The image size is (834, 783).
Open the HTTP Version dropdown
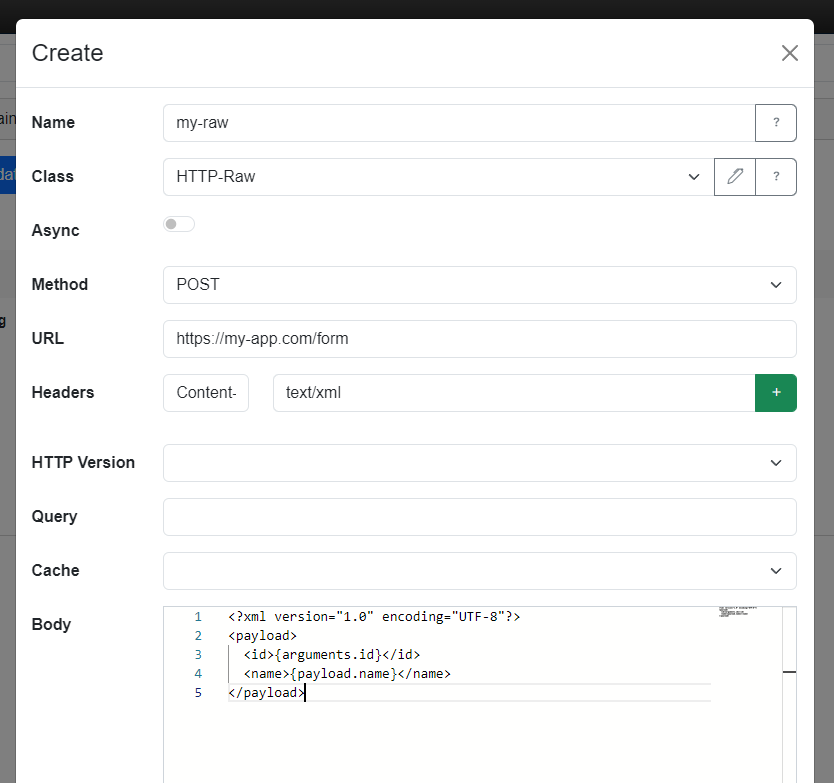[x=479, y=463]
